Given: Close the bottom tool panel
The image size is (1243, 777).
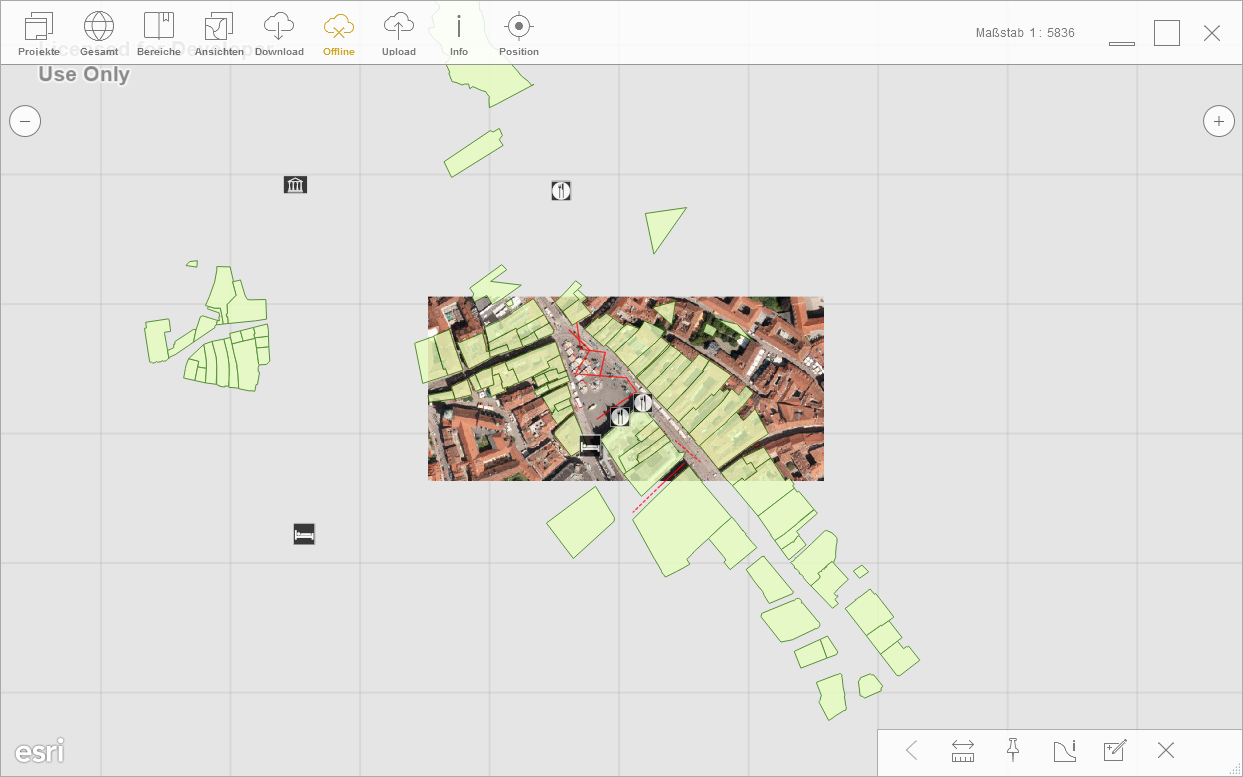Looking at the screenshot, I should point(1165,751).
